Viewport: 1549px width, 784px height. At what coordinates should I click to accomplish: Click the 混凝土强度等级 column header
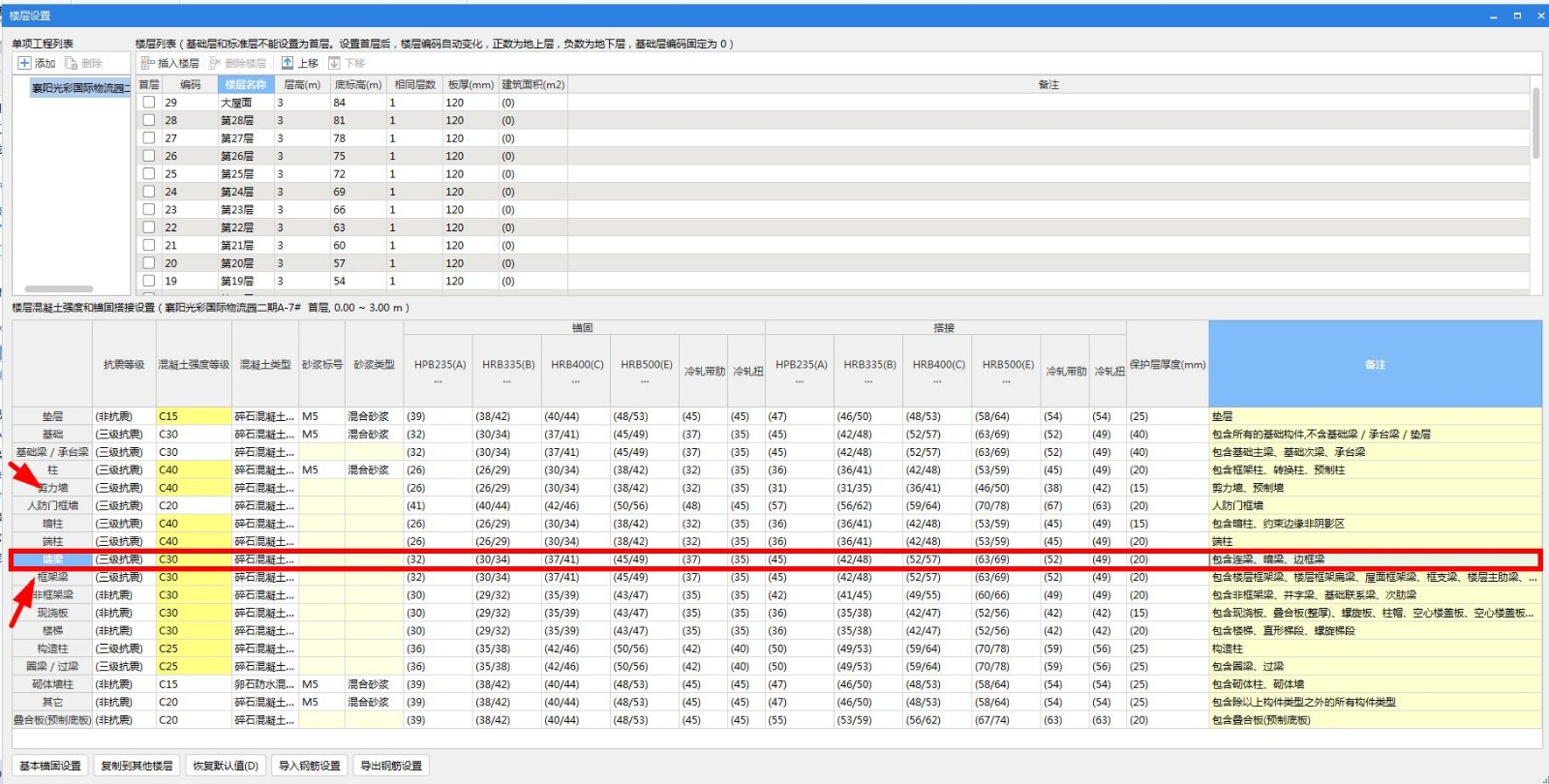194,364
